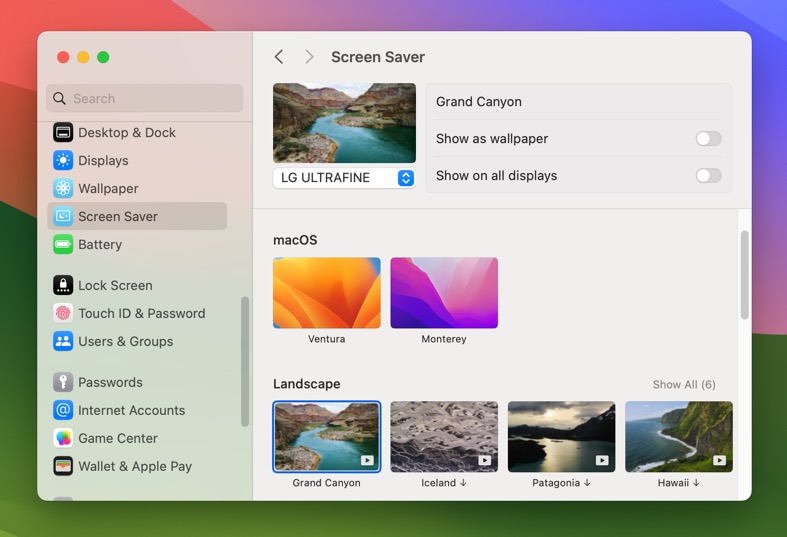Click play icon on Grand Canyon thumbnail
The width and height of the screenshot is (787, 537).
[x=367, y=460]
